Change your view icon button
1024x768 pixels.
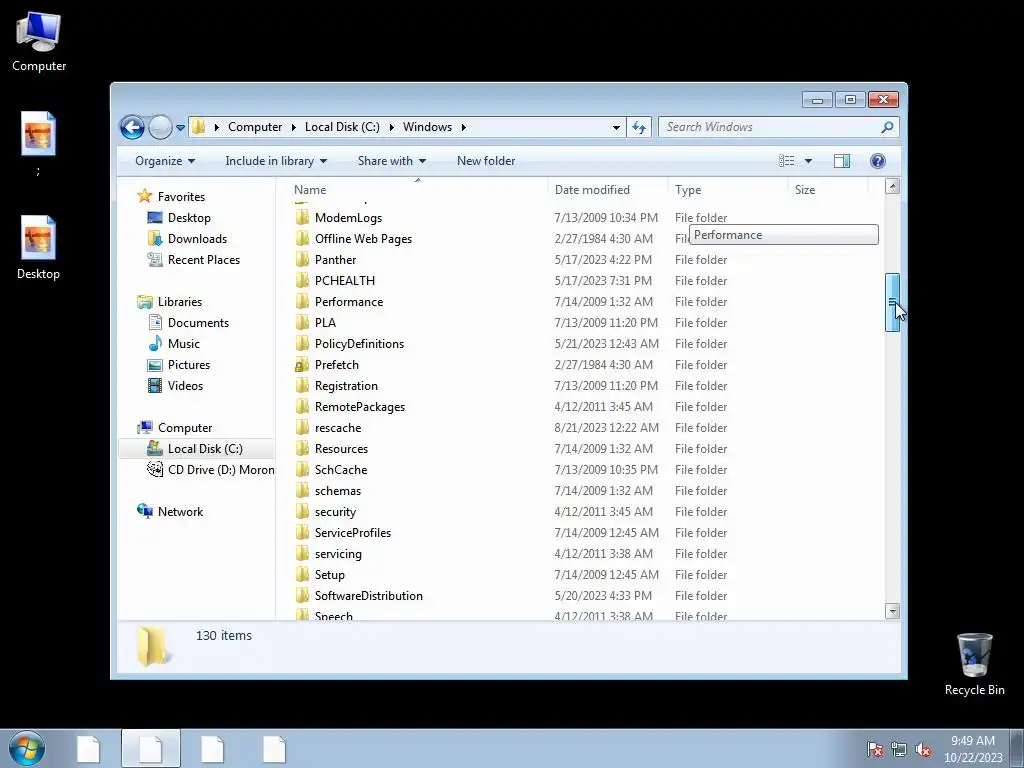click(786, 161)
